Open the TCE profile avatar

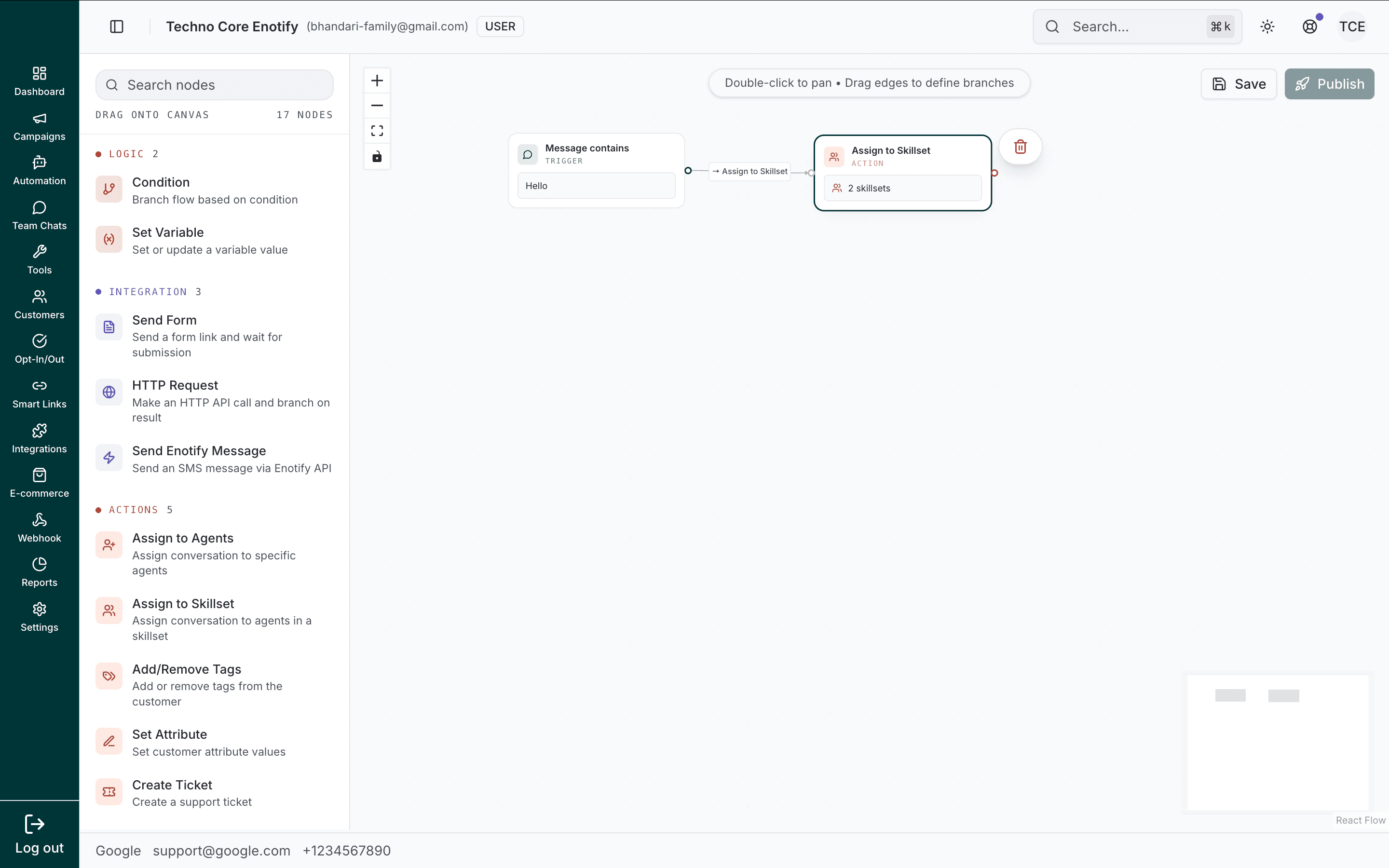tap(1352, 27)
